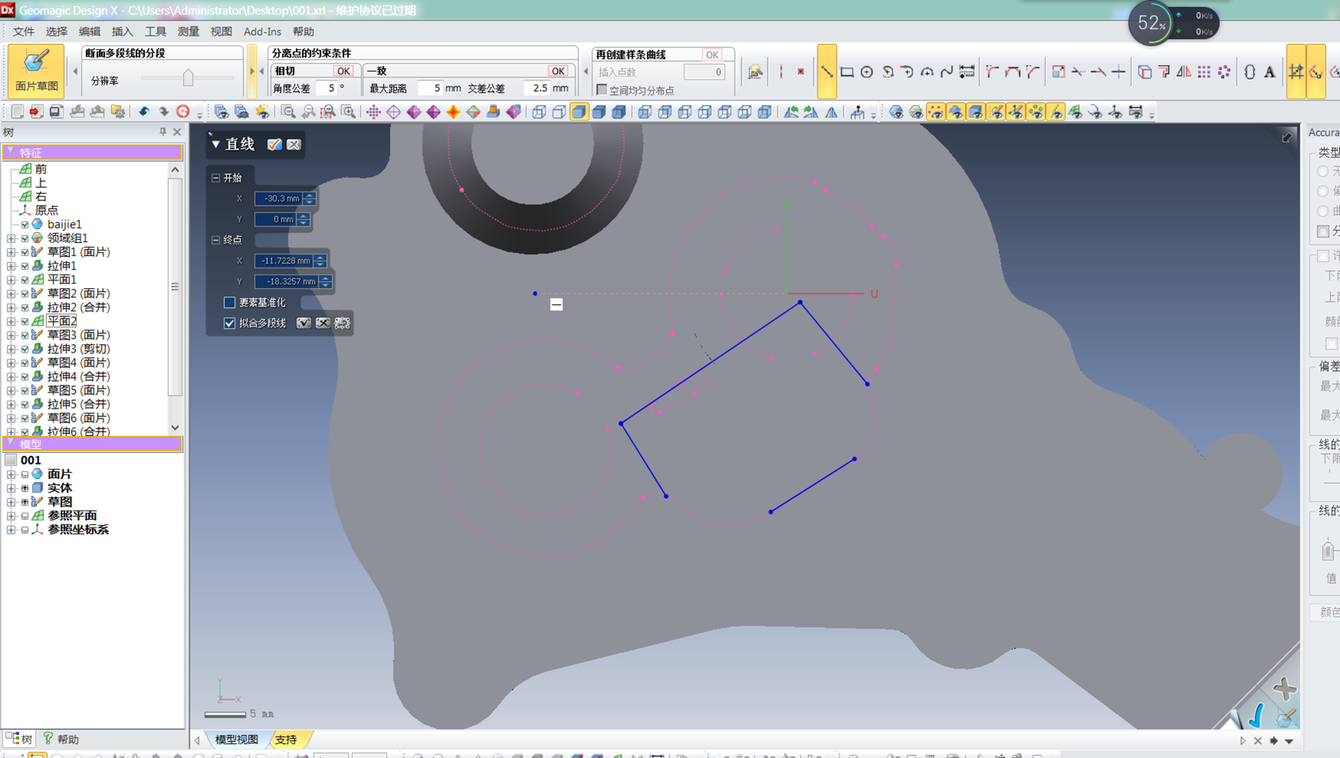The image size is (1340, 758).
Task: Collapse the 终点 section
Action: coord(216,240)
